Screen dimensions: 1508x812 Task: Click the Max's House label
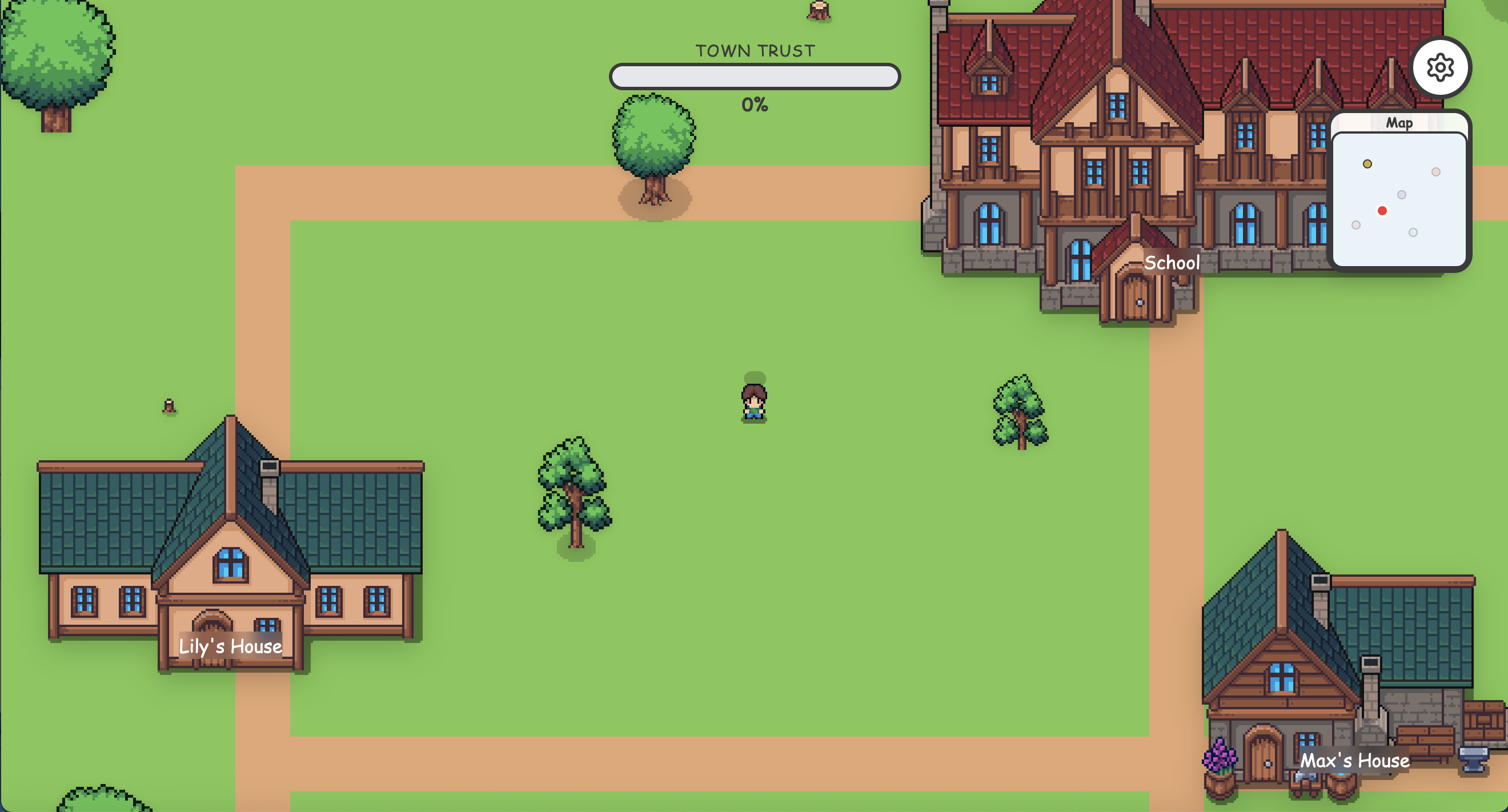pos(1354,760)
